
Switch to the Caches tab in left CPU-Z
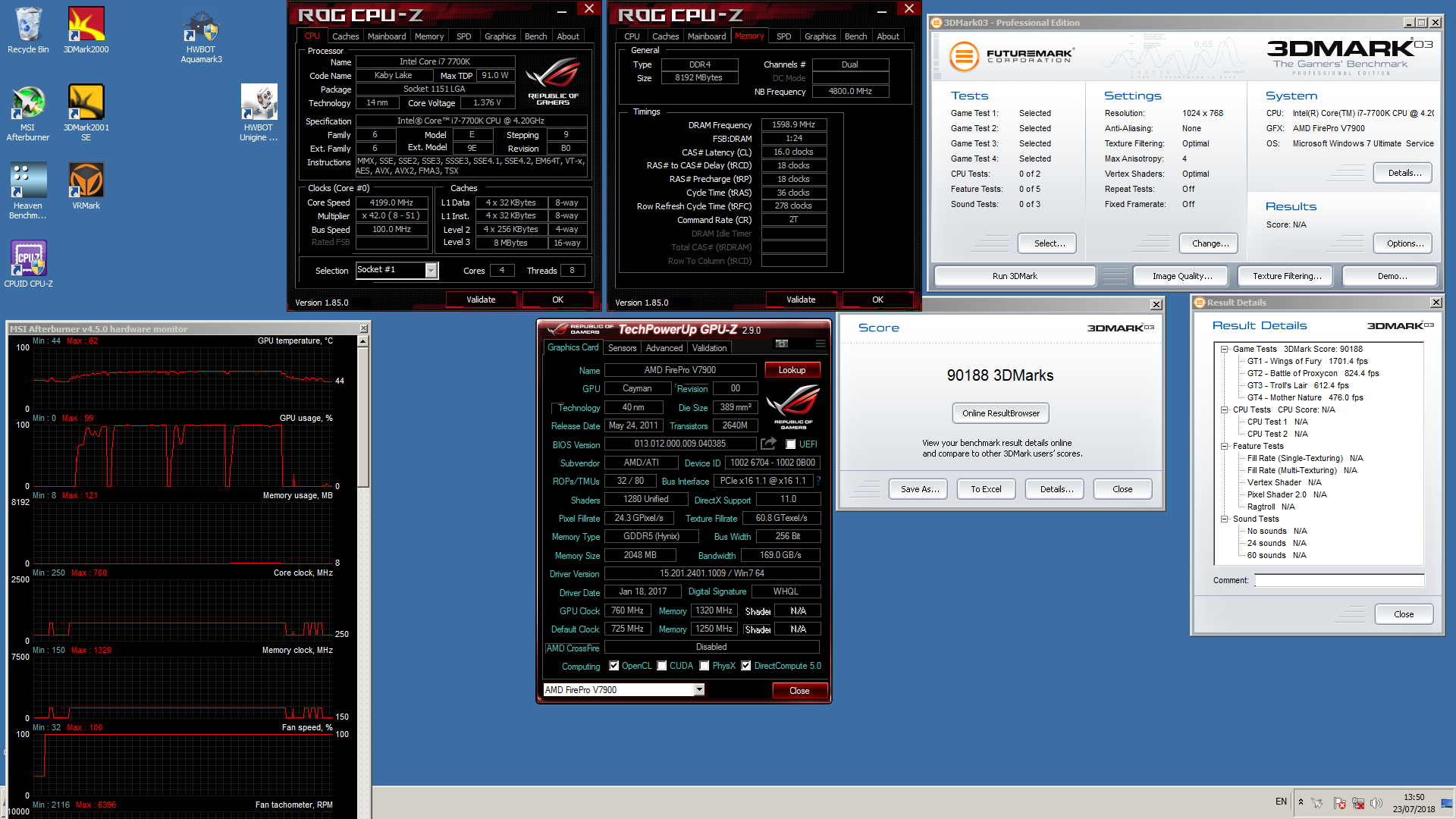(x=345, y=36)
